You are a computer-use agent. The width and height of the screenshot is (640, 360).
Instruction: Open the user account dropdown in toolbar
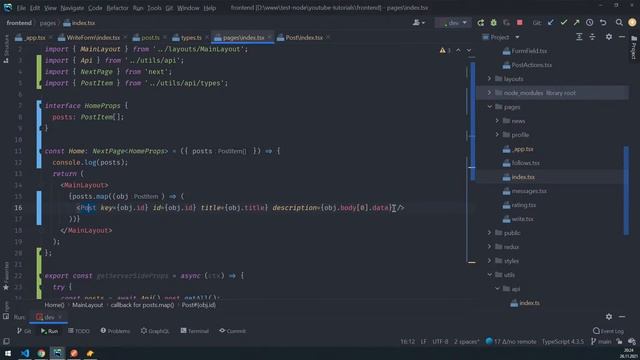coord(419,23)
